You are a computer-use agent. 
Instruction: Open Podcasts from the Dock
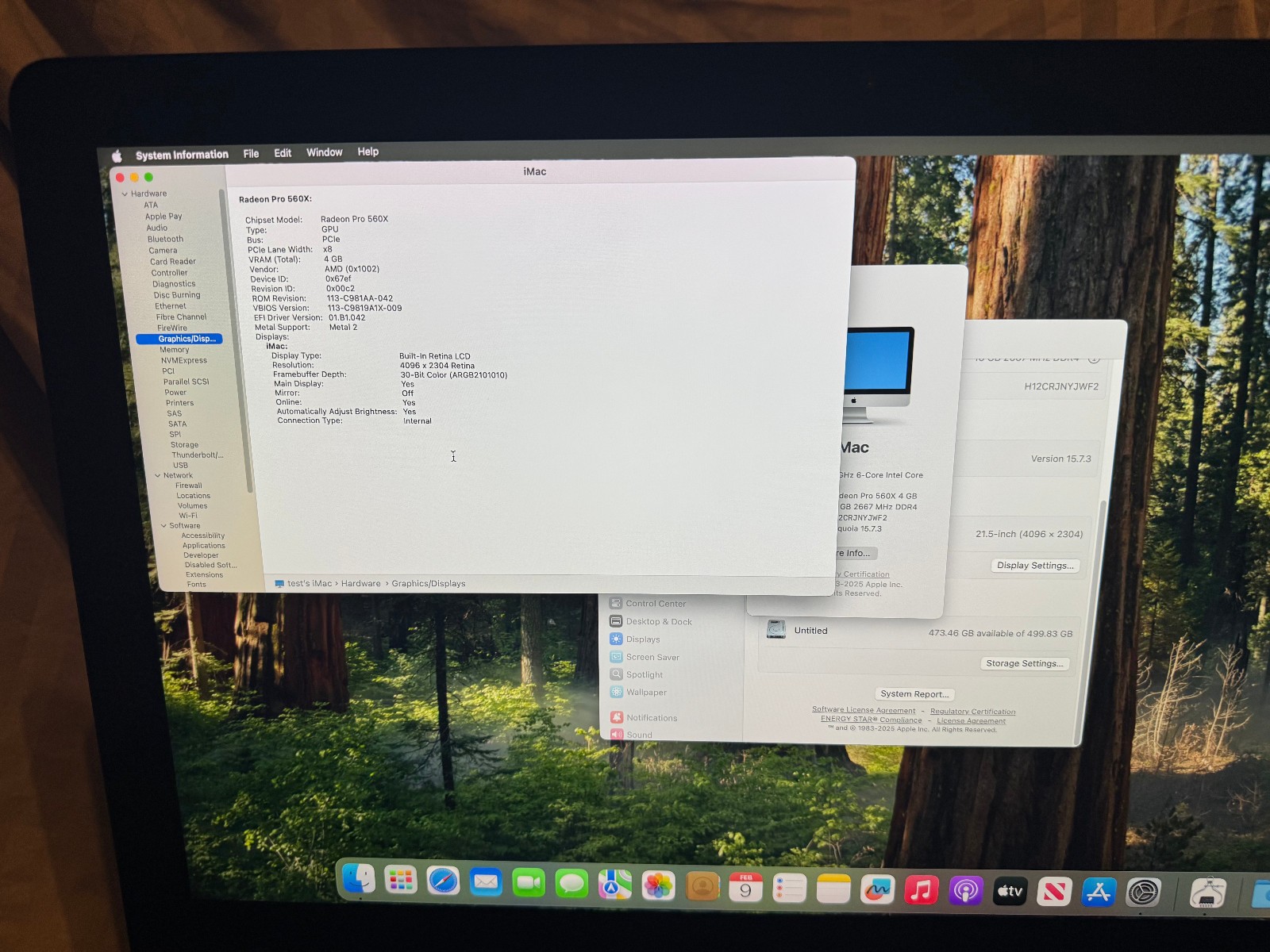[966, 891]
